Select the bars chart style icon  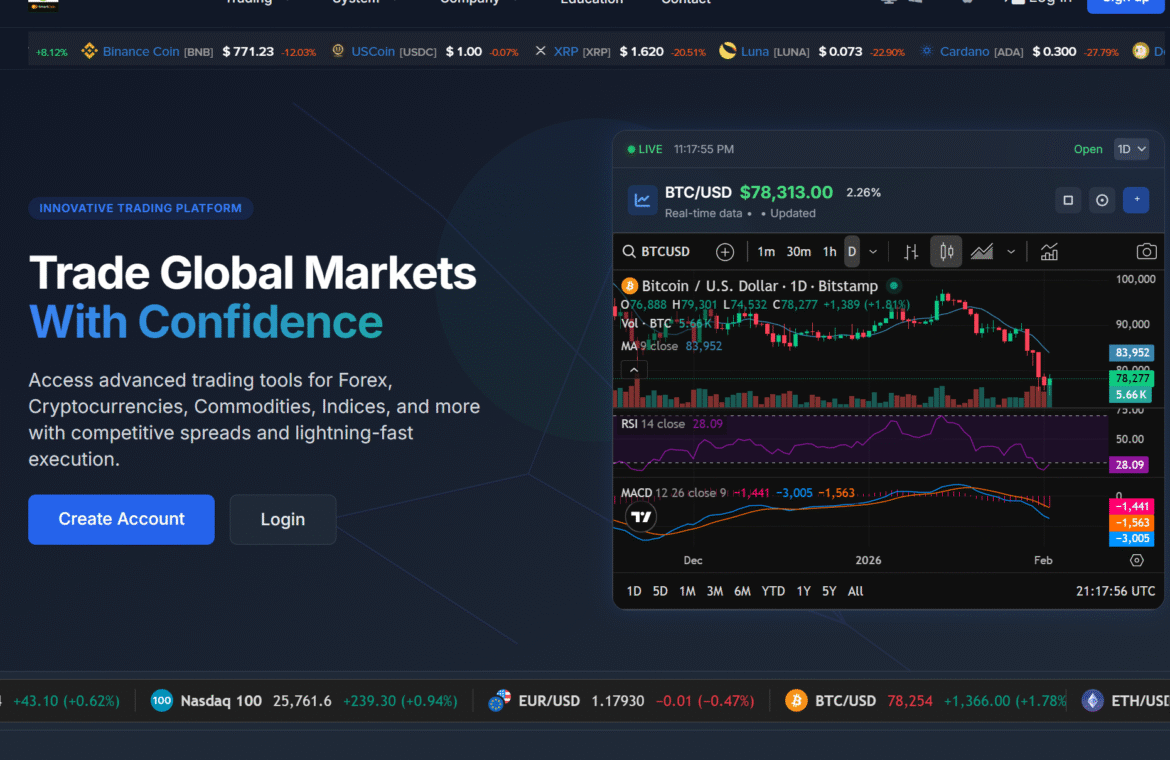[911, 252]
